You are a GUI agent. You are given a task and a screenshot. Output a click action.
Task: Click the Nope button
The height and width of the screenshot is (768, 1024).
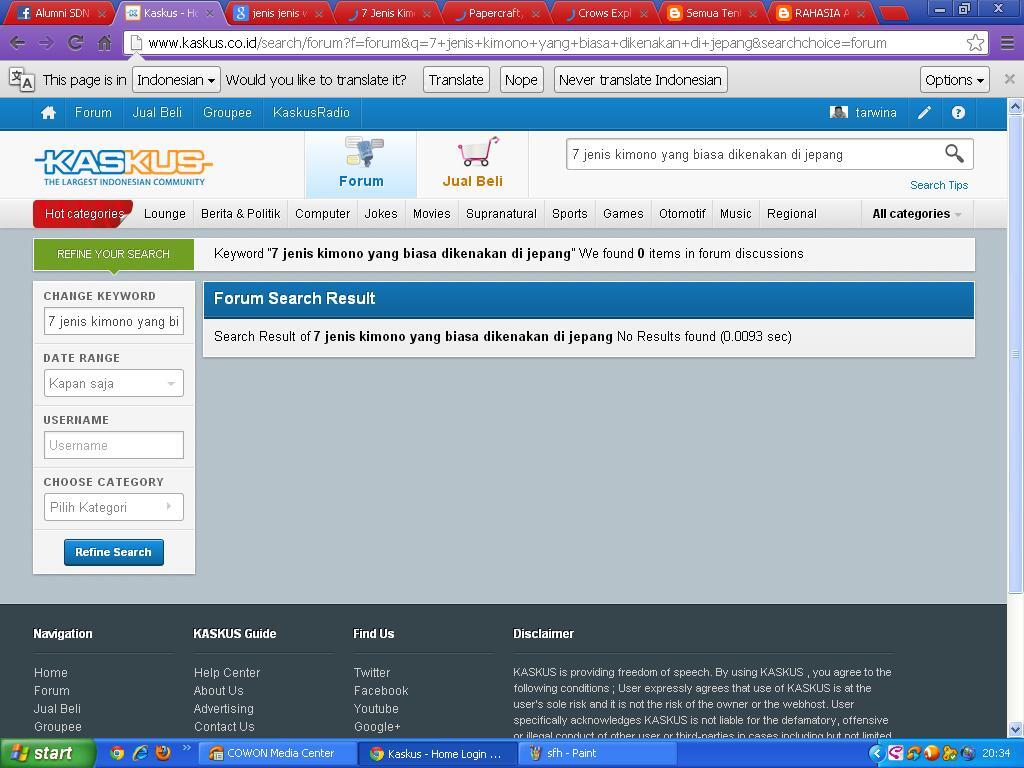[x=521, y=80]
